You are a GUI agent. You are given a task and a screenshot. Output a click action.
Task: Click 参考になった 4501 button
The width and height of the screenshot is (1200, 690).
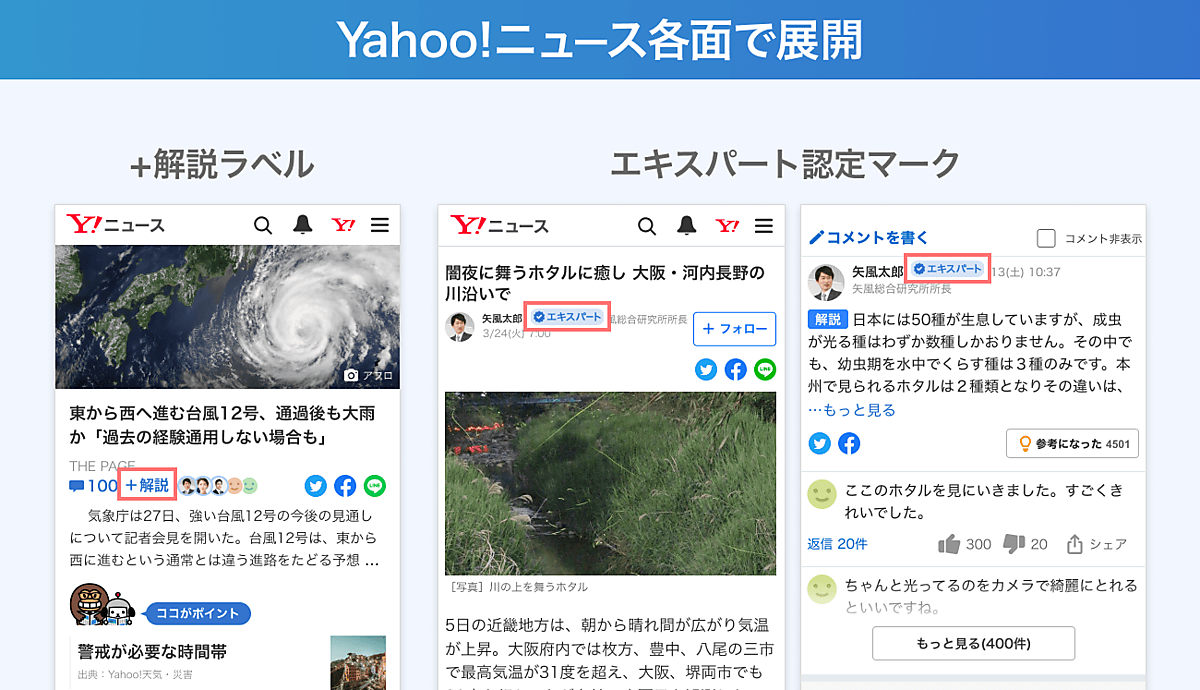[x=1072, y=443]
